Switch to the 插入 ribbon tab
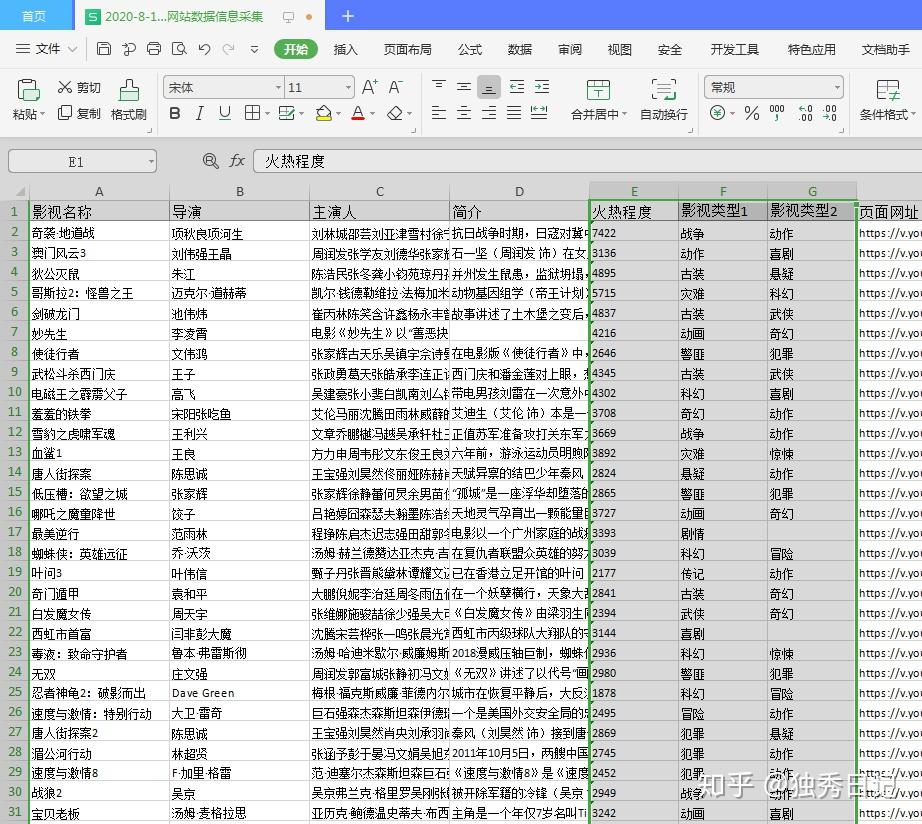Screen dimensions: 922x824 346,48
